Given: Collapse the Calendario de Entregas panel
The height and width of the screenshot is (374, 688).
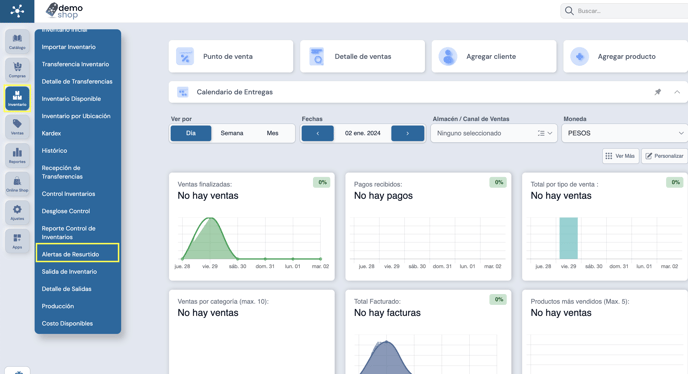Looking at the screenshot, I should (677, 92).
